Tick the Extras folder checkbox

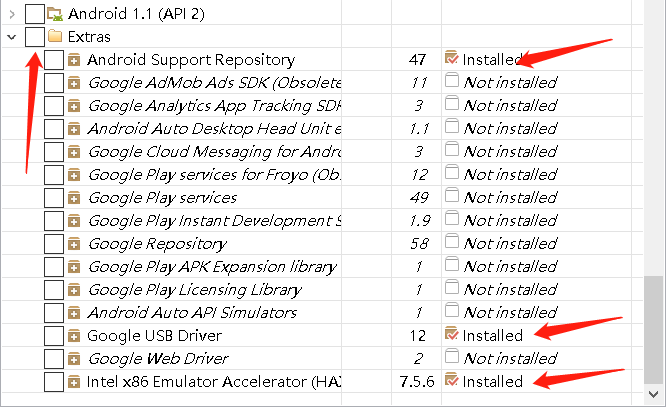(x=34, y=37)
